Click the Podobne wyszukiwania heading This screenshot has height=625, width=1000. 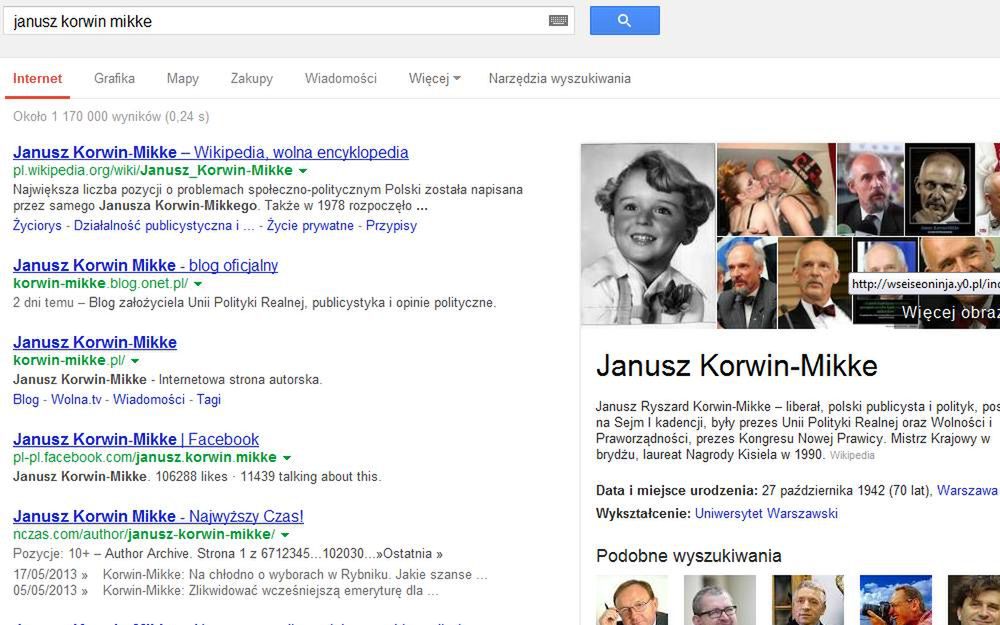point(689,555)
